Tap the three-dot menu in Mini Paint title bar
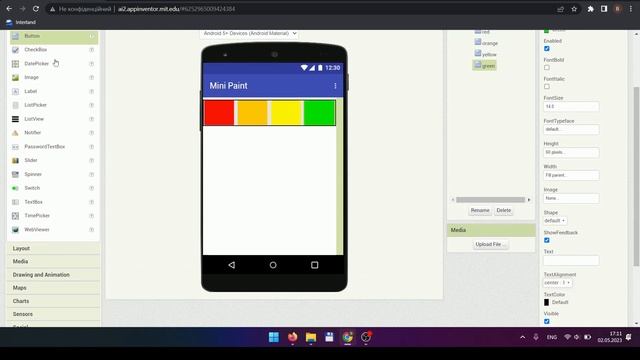 pyautogui.click(x=335, y=86)
